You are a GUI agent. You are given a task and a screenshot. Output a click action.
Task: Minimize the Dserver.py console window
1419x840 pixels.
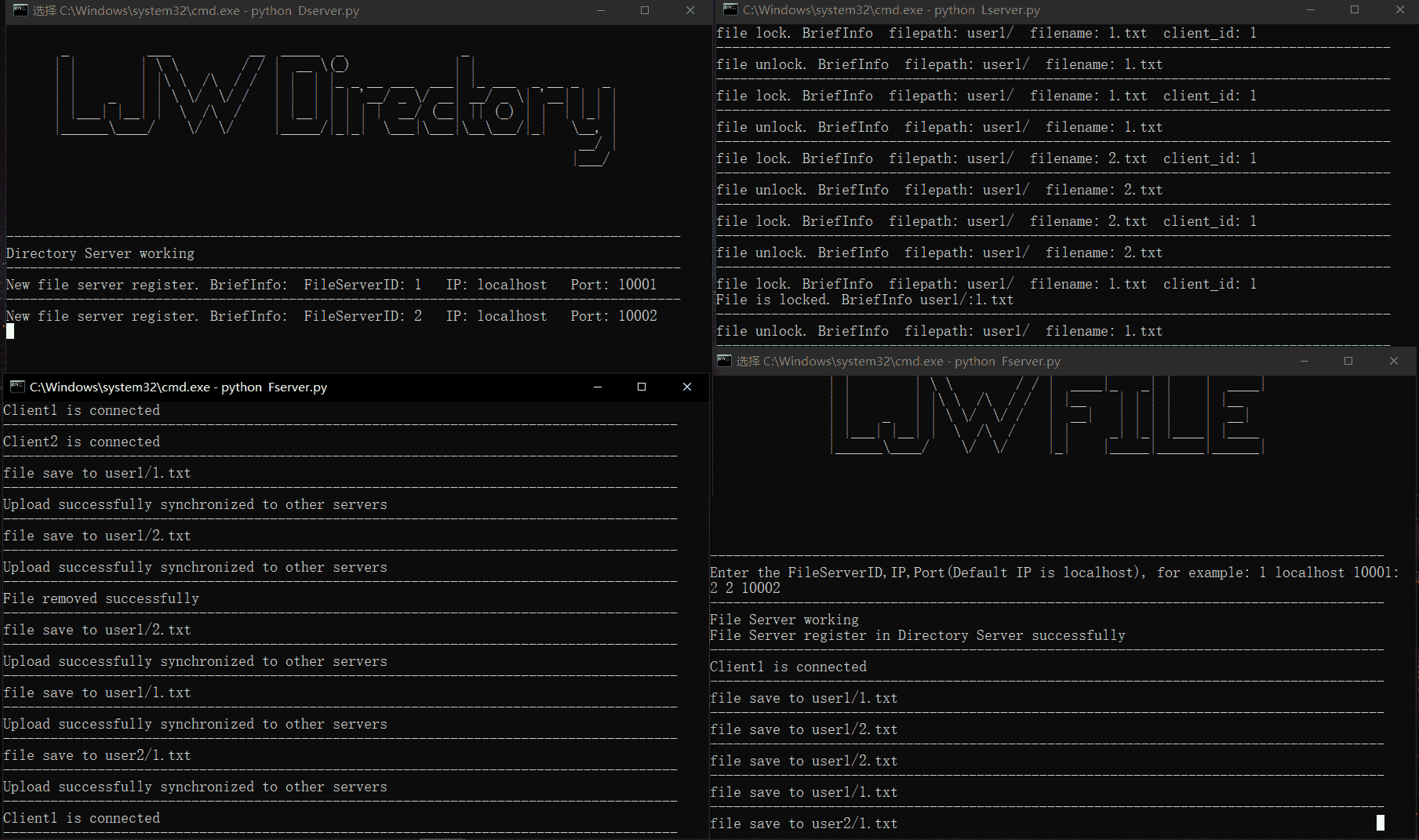coord(601,10)
